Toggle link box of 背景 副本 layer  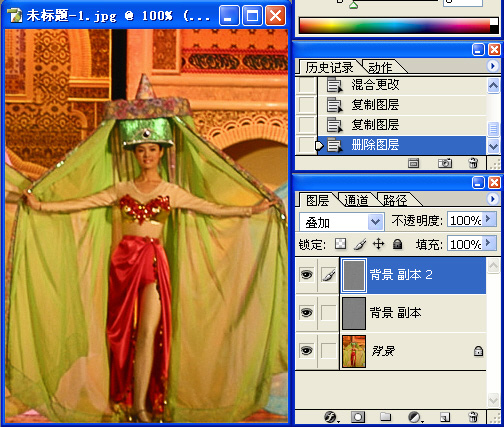pyautogui.click(x=328, y=313)
